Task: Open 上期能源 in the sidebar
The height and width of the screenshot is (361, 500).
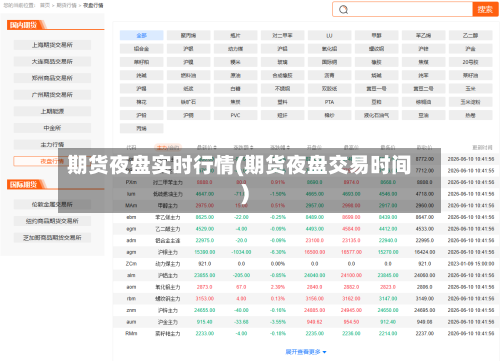Action: click(52, 111)
